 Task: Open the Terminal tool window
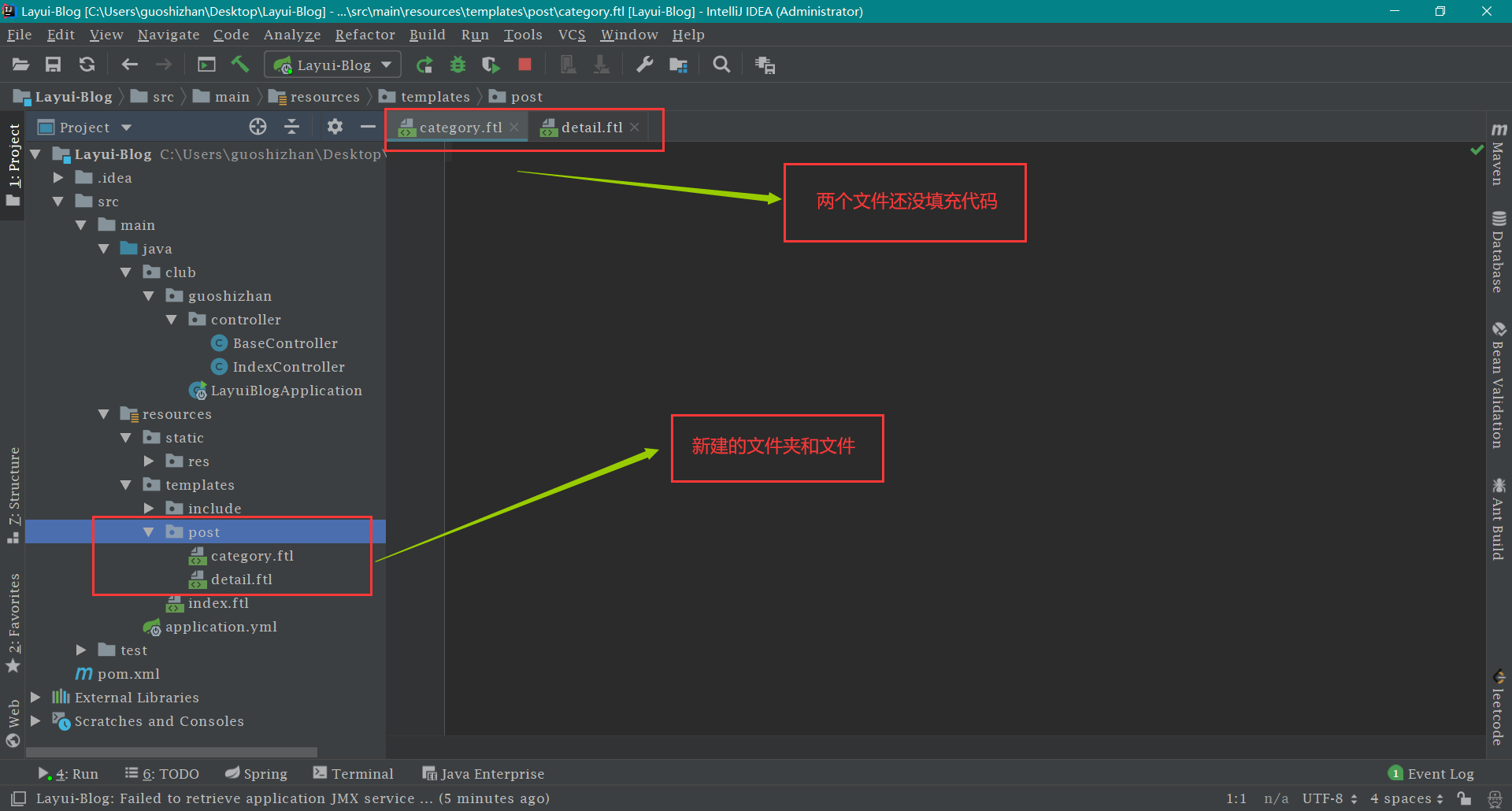click(x=354, y=774)
